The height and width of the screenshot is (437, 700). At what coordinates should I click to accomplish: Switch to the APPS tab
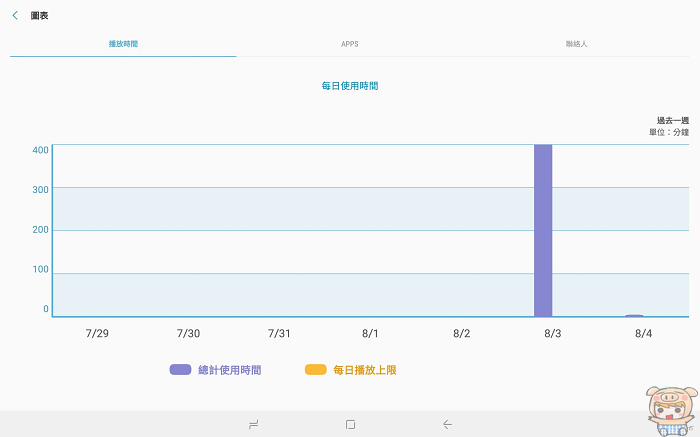pyautogui.click(x=350, y=44)
